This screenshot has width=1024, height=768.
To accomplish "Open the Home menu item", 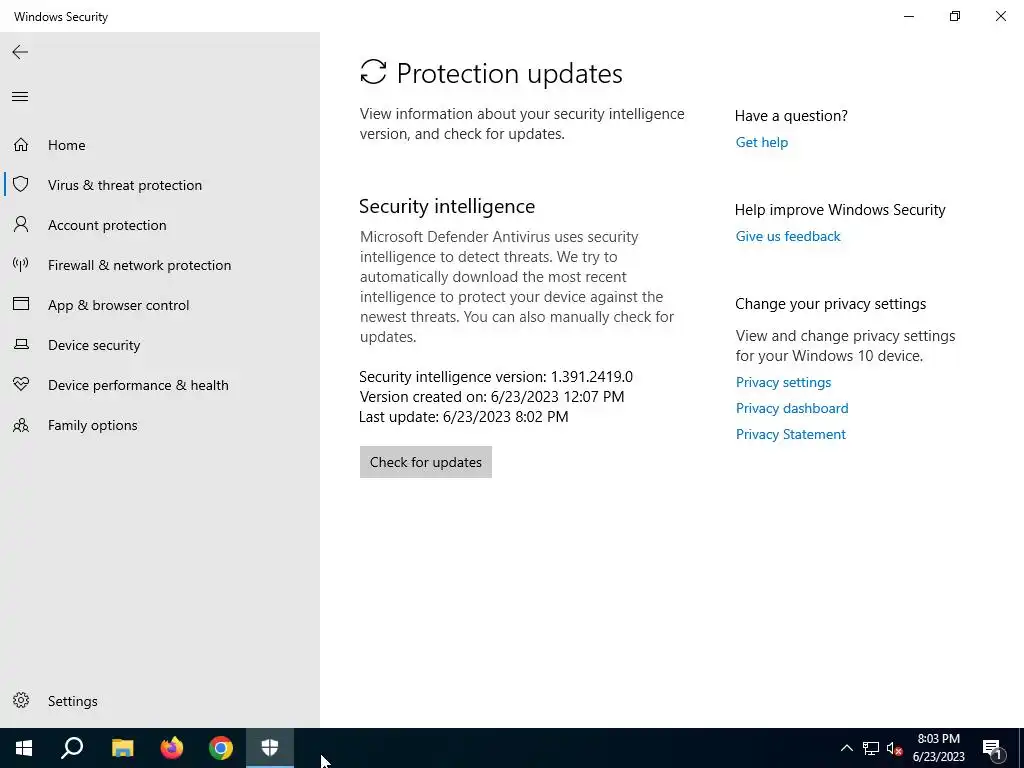I will click(160, 145).
